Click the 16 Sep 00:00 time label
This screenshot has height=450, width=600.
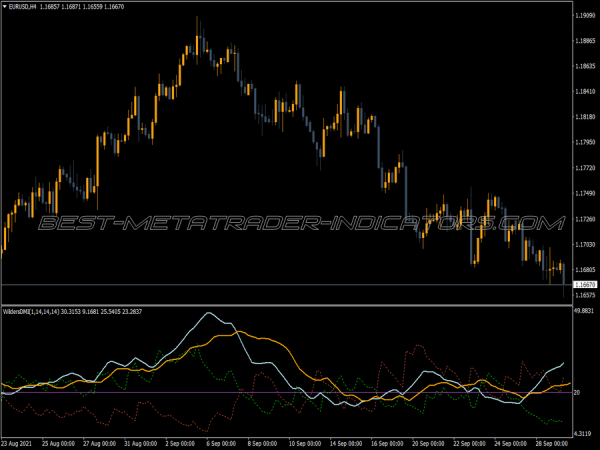pos(387,444)
